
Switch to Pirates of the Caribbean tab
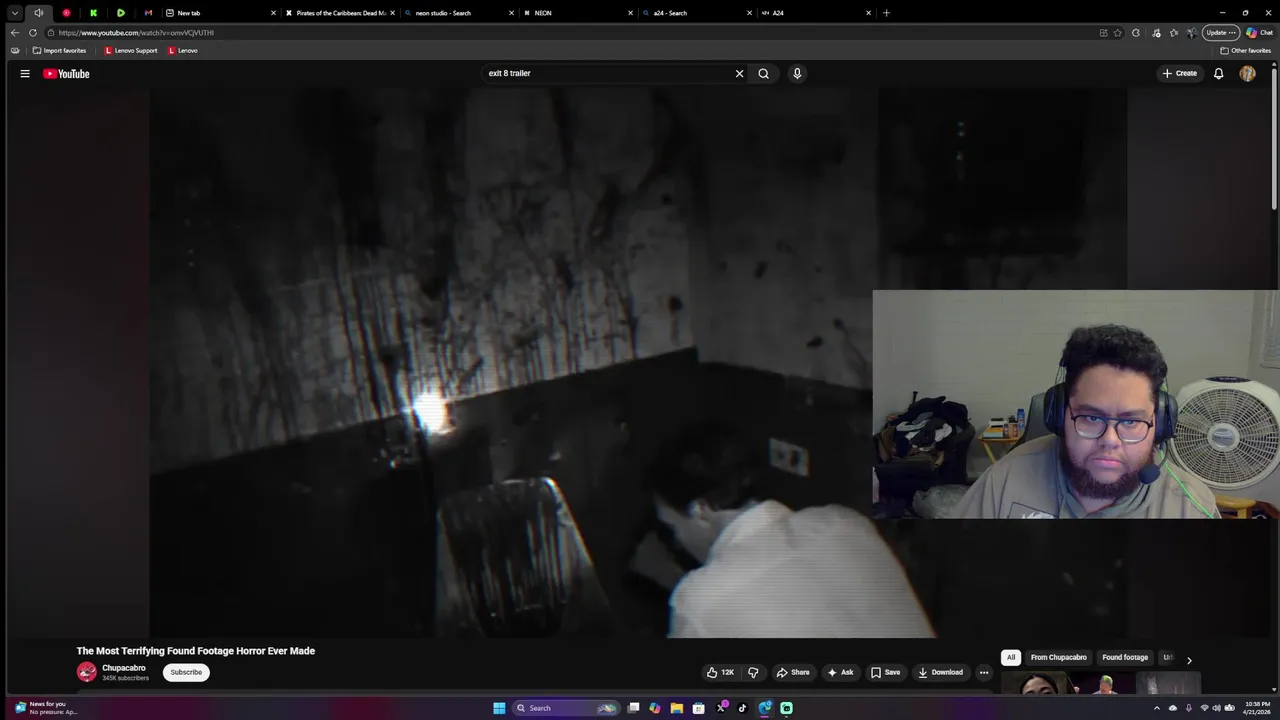coord(340,13)
